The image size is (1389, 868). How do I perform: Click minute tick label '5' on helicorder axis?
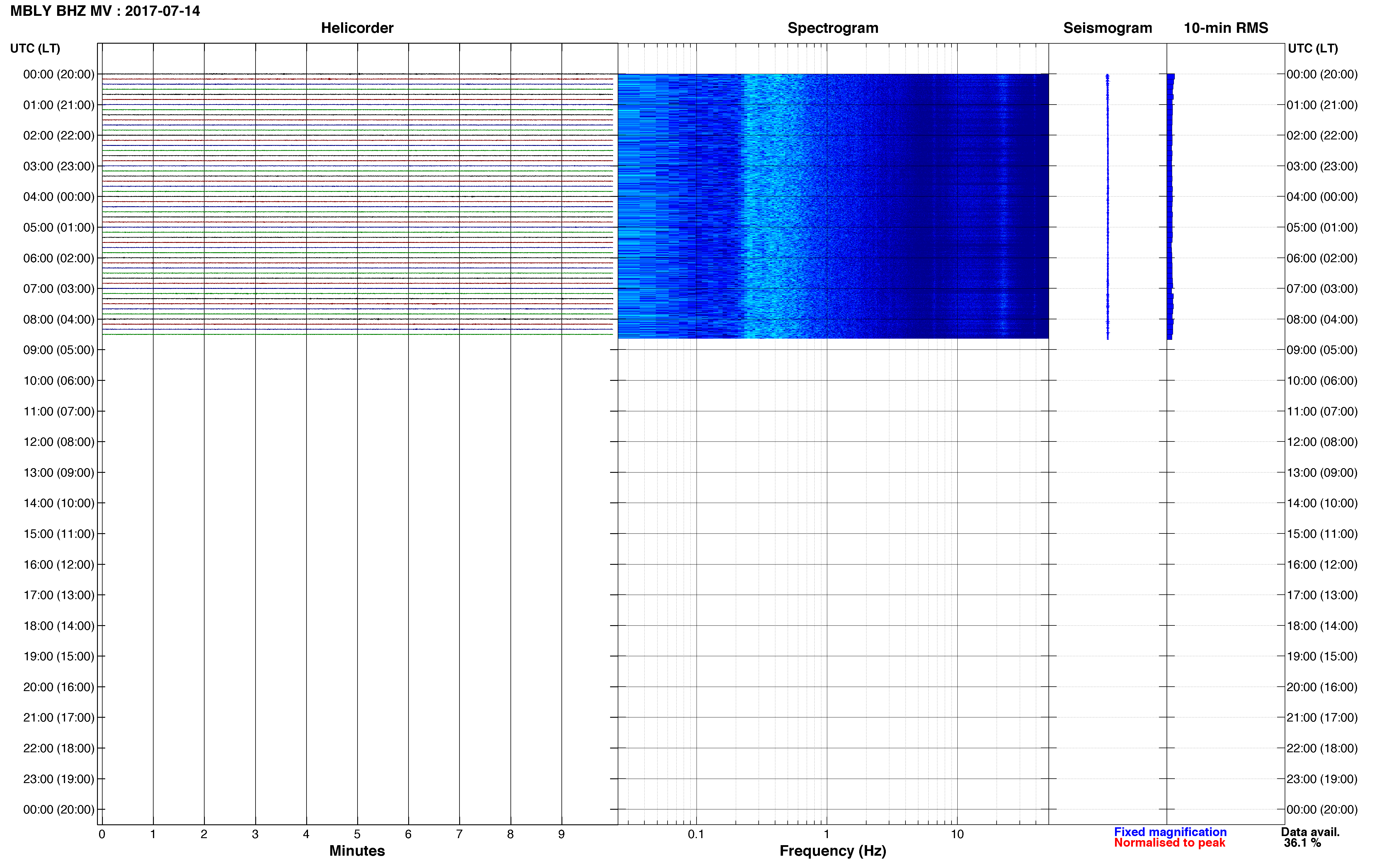click(357, 835)
